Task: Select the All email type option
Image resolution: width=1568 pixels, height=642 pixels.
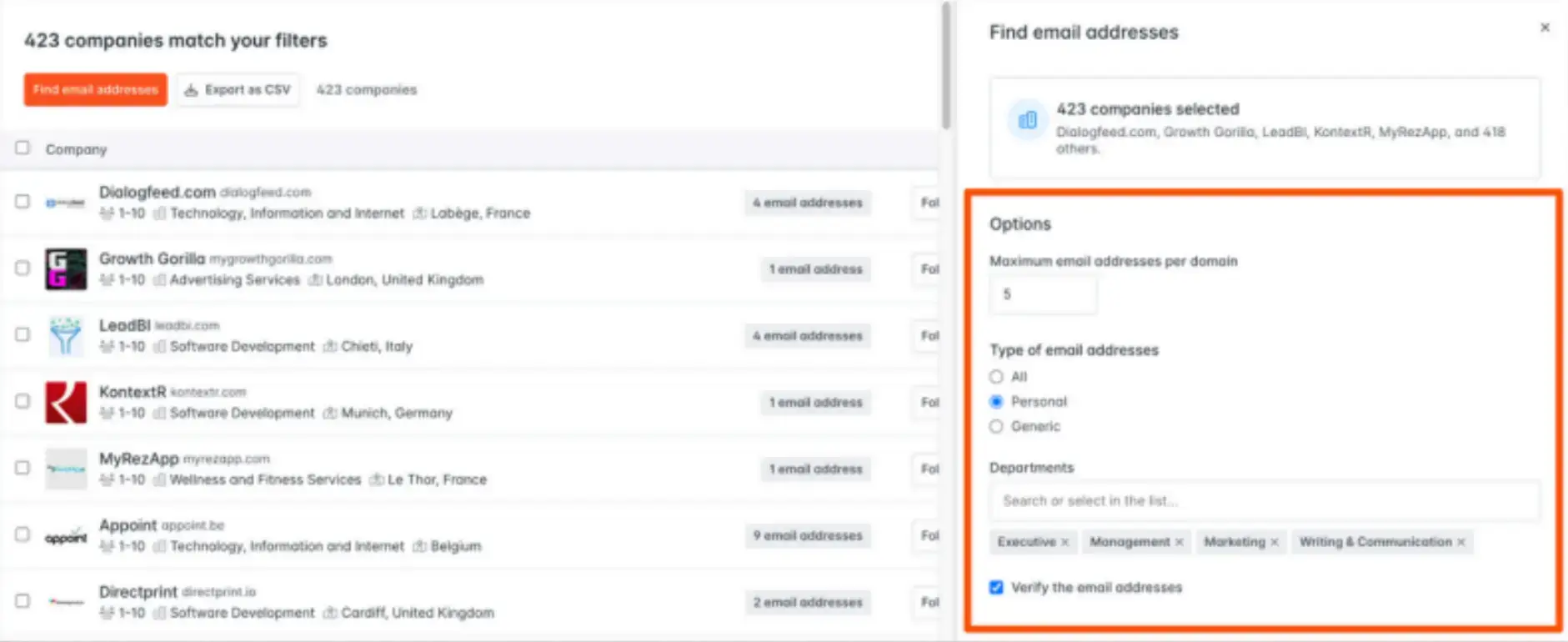Action: (996, 377)
